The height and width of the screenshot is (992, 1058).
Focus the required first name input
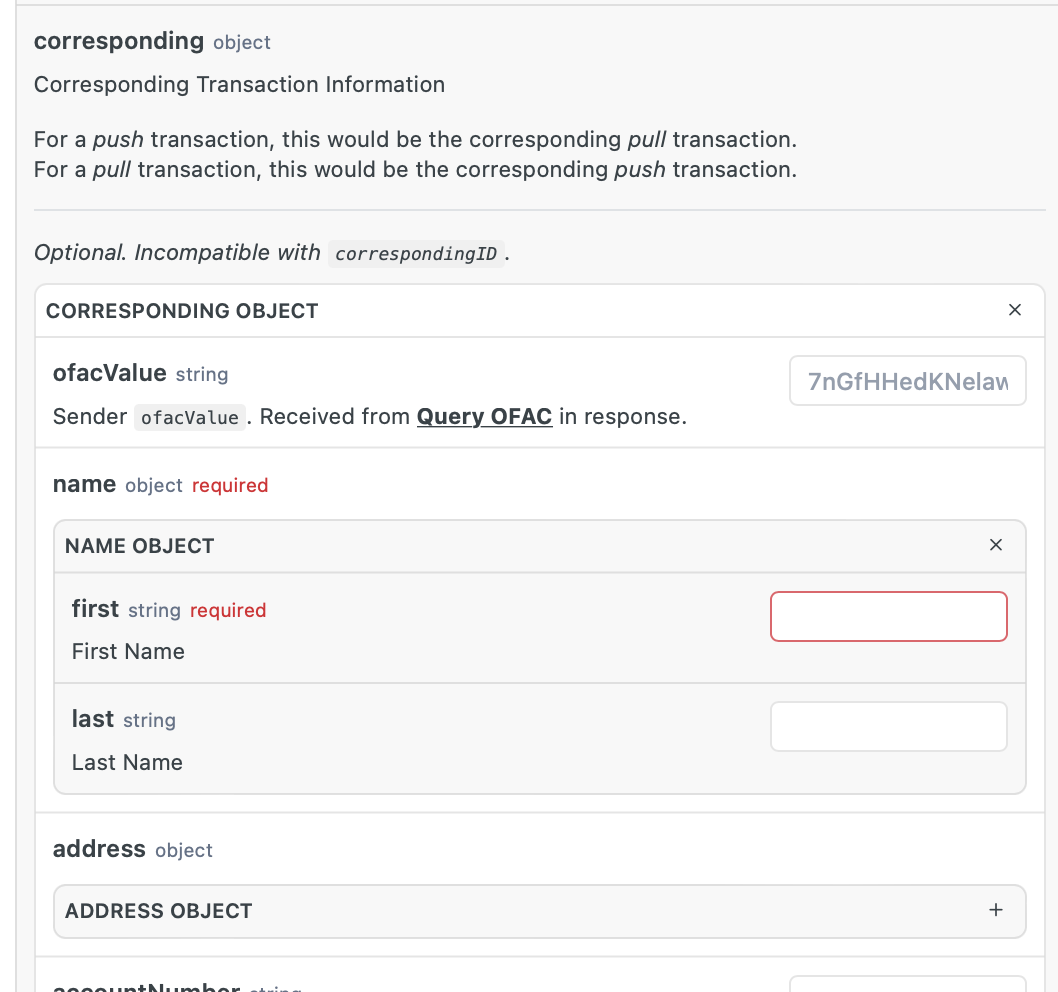click(888, 616)
